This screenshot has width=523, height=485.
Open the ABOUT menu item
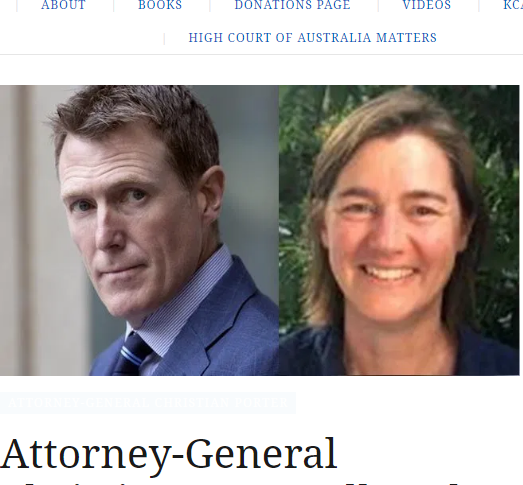(63, 5)
